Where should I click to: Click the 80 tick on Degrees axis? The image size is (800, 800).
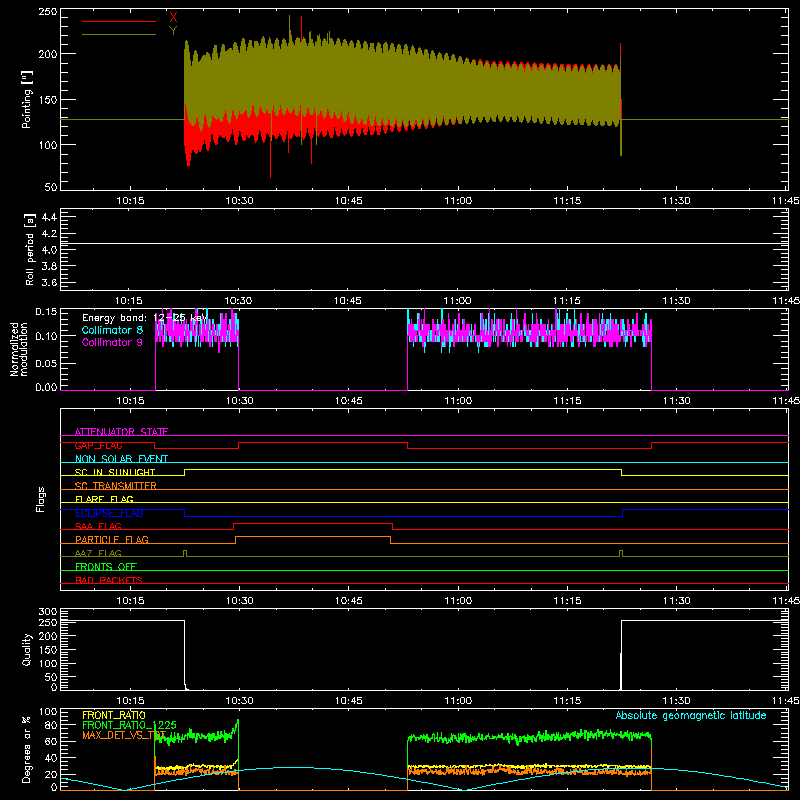click(51, 726)
